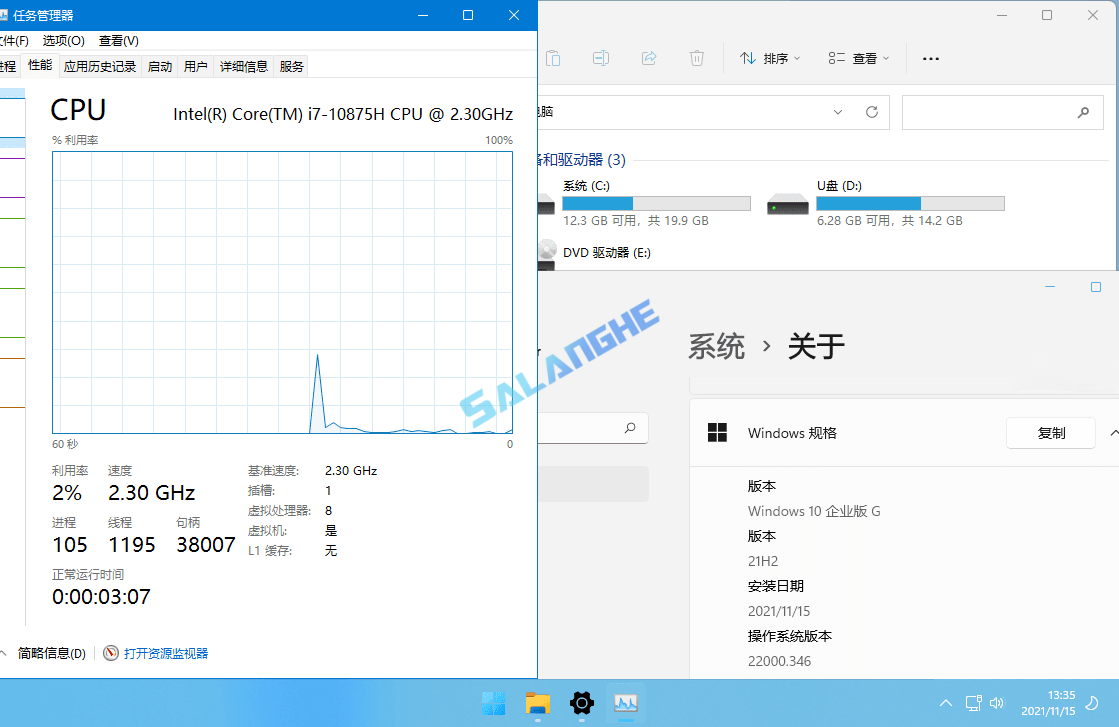This screenshot has height=727, width=1119.
Task: Open File Explorer from the taskbar
Action: click(x=538, y=703)
